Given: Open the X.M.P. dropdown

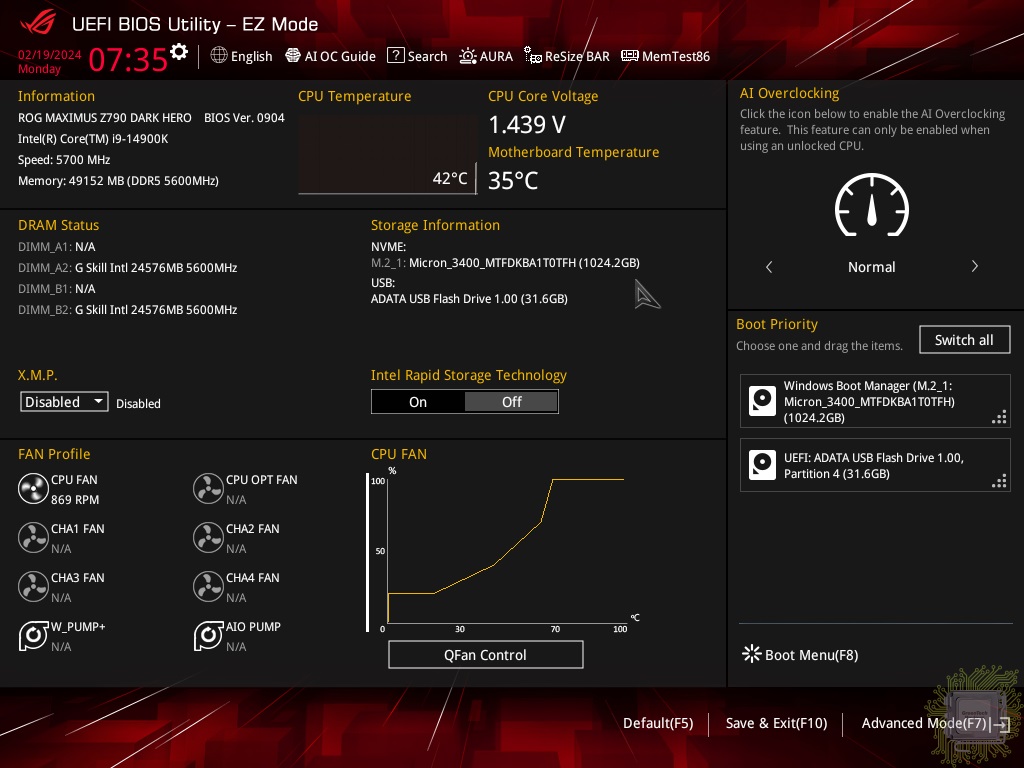Looking at the screenshot, I should [x=65, y=402].
